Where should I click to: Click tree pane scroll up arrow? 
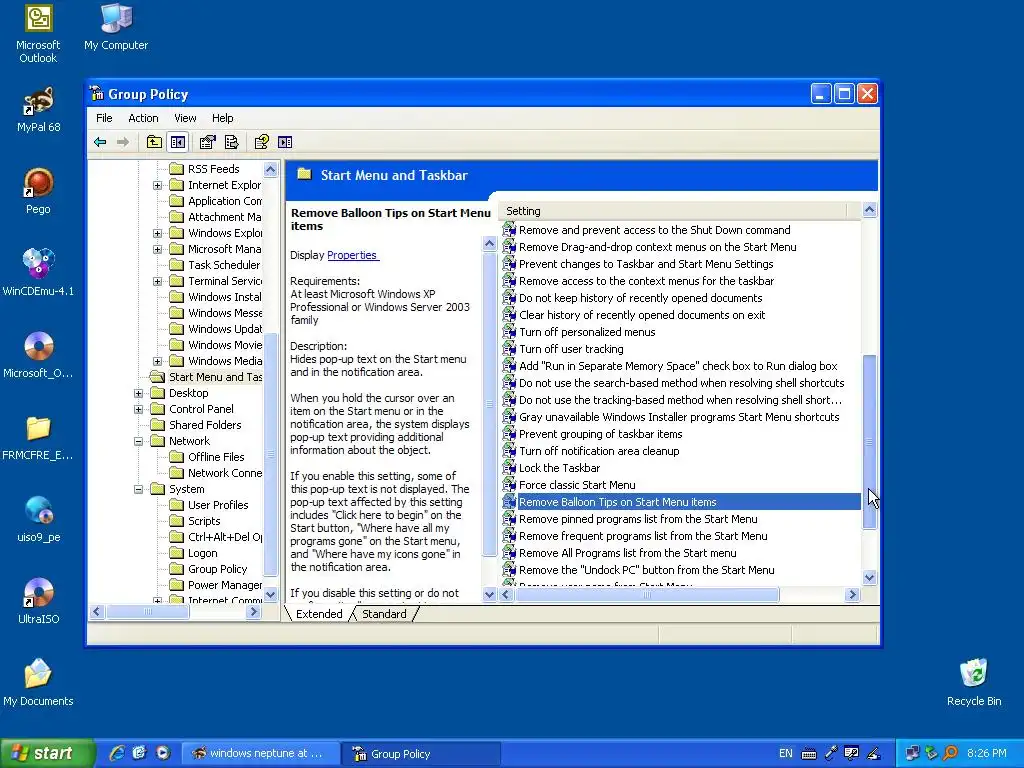point(271,170)
